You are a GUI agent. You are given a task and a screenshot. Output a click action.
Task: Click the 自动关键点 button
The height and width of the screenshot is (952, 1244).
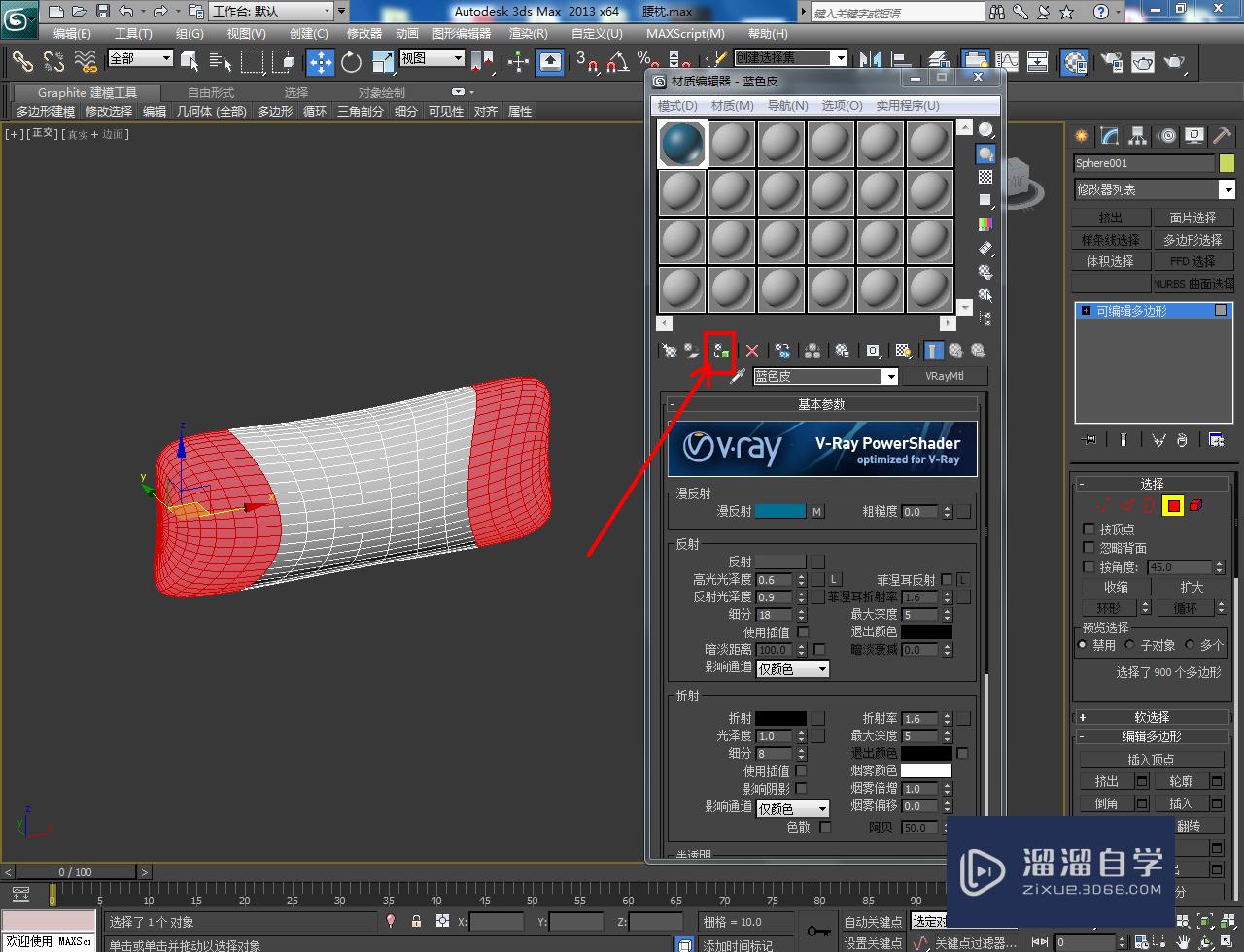874,922
